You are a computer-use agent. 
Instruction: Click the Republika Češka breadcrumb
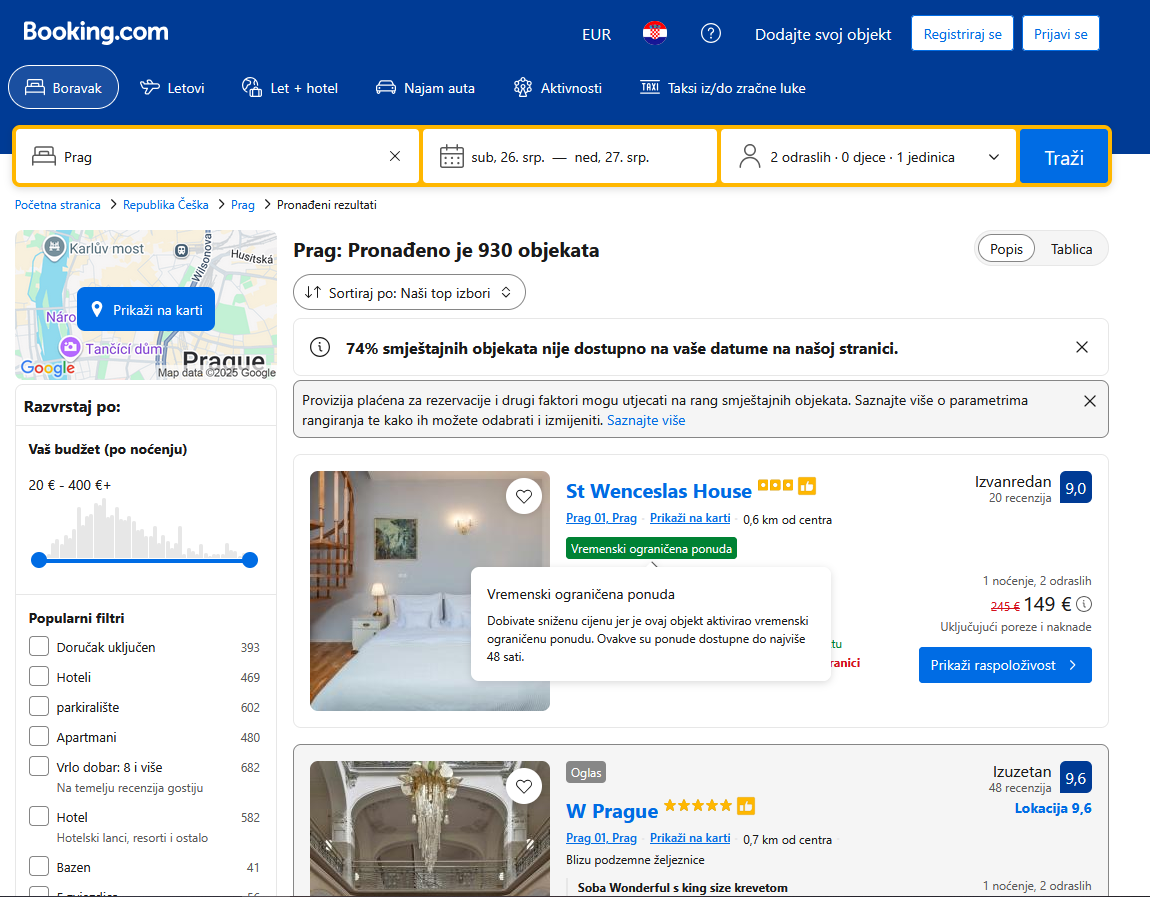[166, 205]
